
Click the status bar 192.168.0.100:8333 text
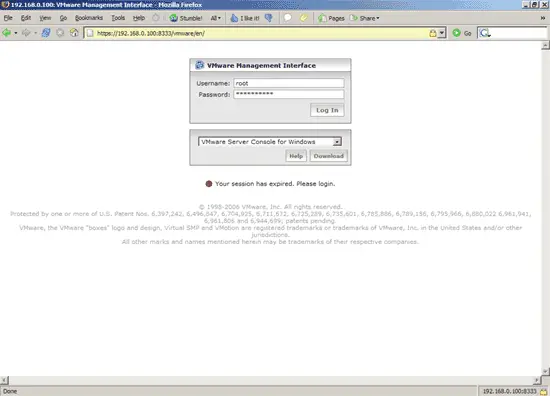click(509, 391)
